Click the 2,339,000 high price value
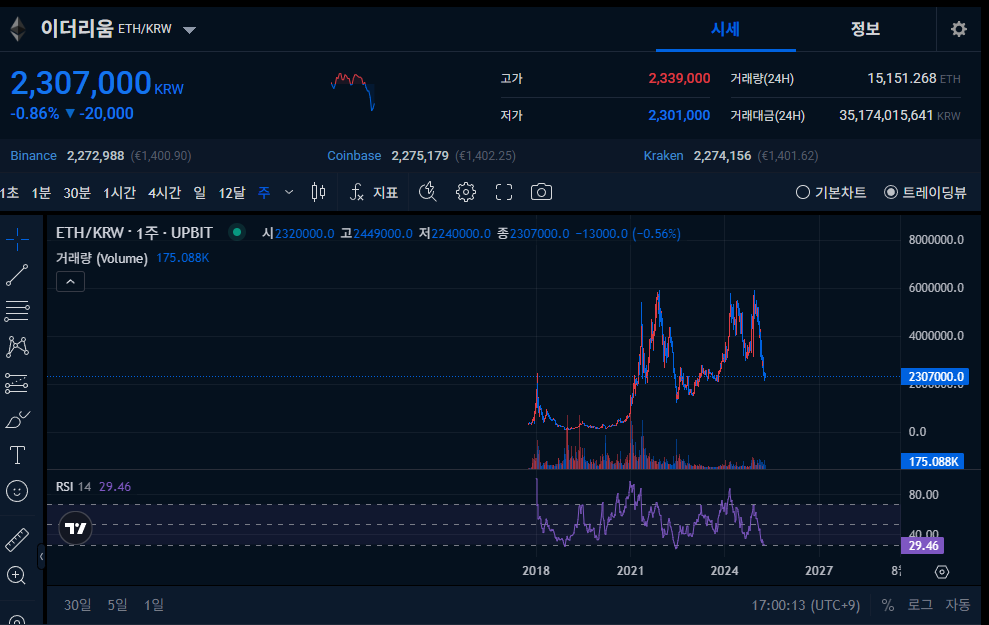989x625 pixels. 679,78
